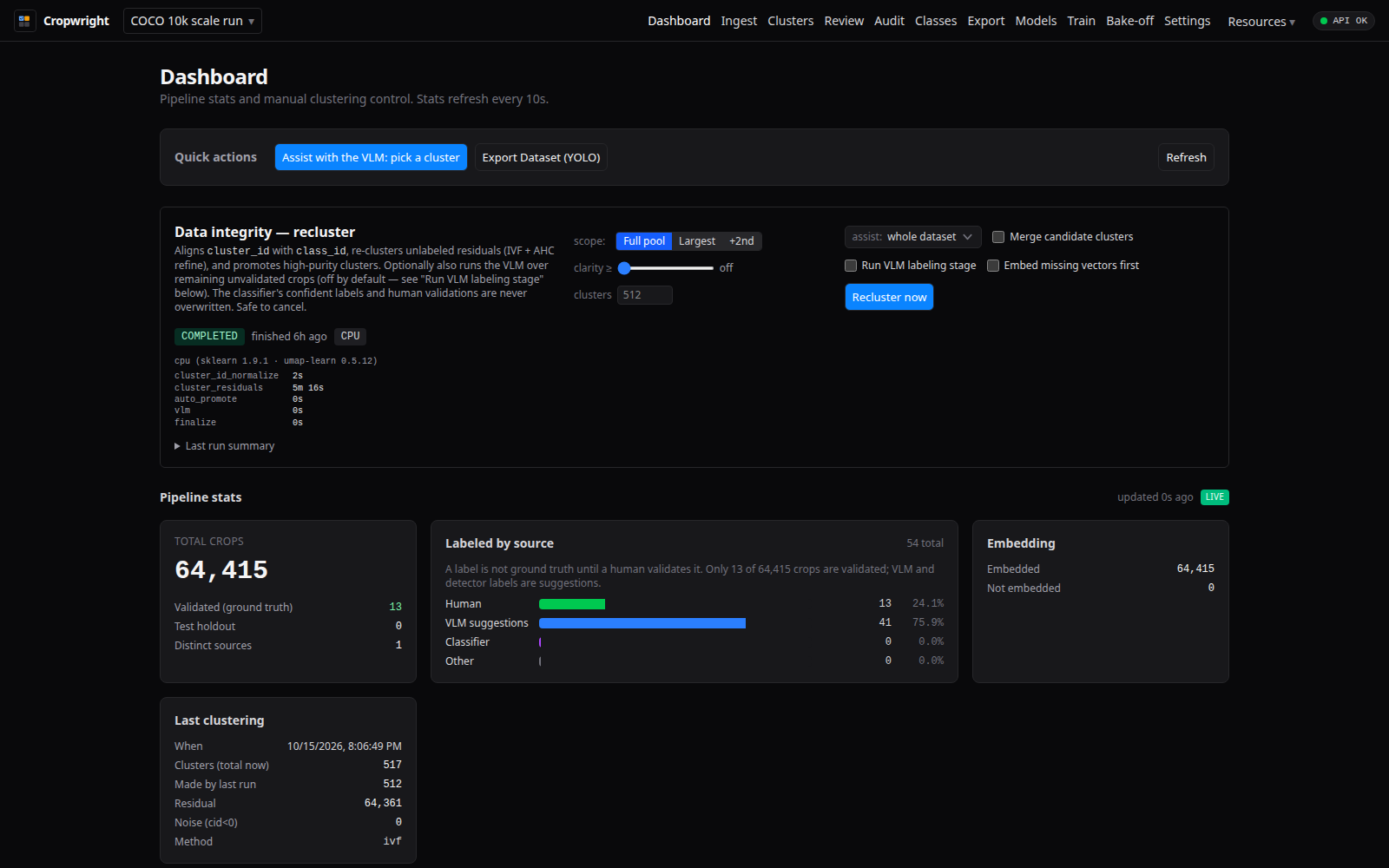Click the 54 total label
This screenshot has height=868, width=1389.
pos(925,543)
